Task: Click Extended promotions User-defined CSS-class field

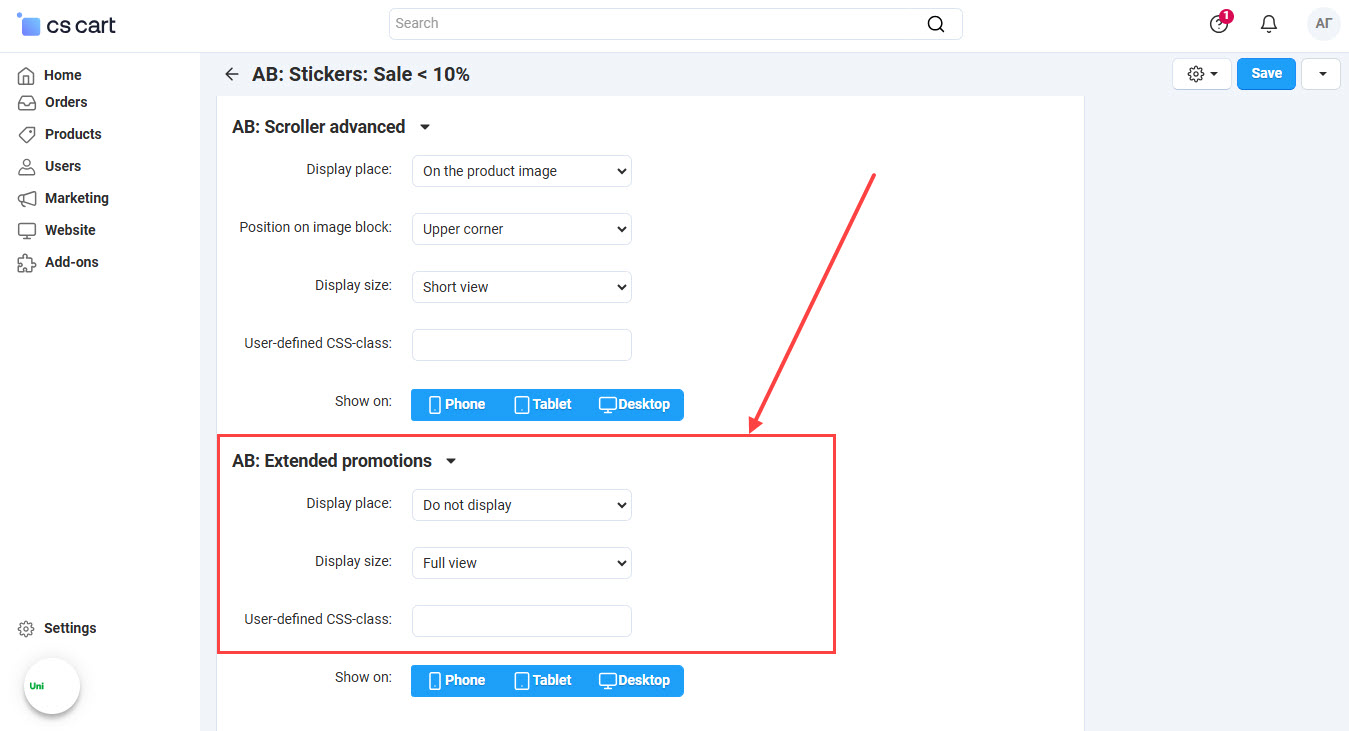Action: click(521, 621)
